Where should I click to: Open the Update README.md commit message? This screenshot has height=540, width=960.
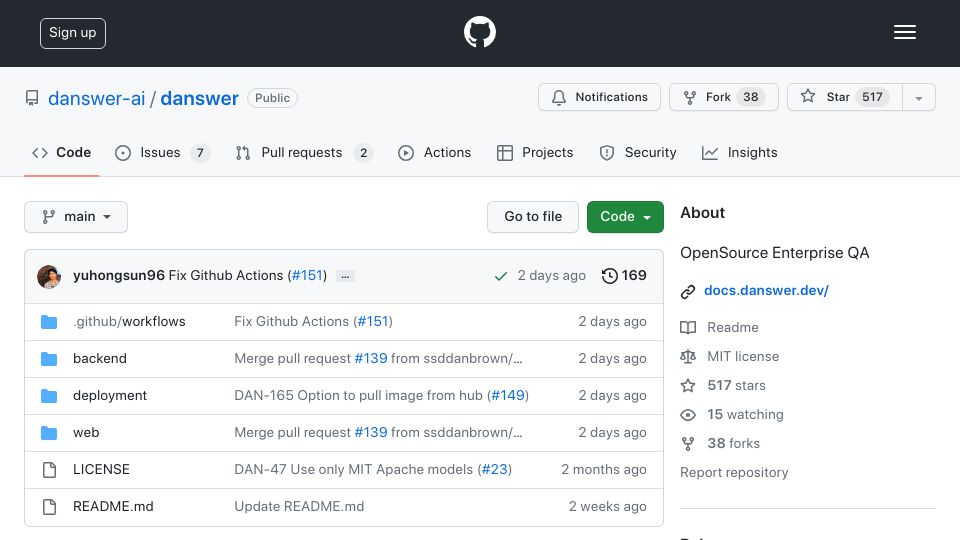pyautogui.click(x=299, y=506)
